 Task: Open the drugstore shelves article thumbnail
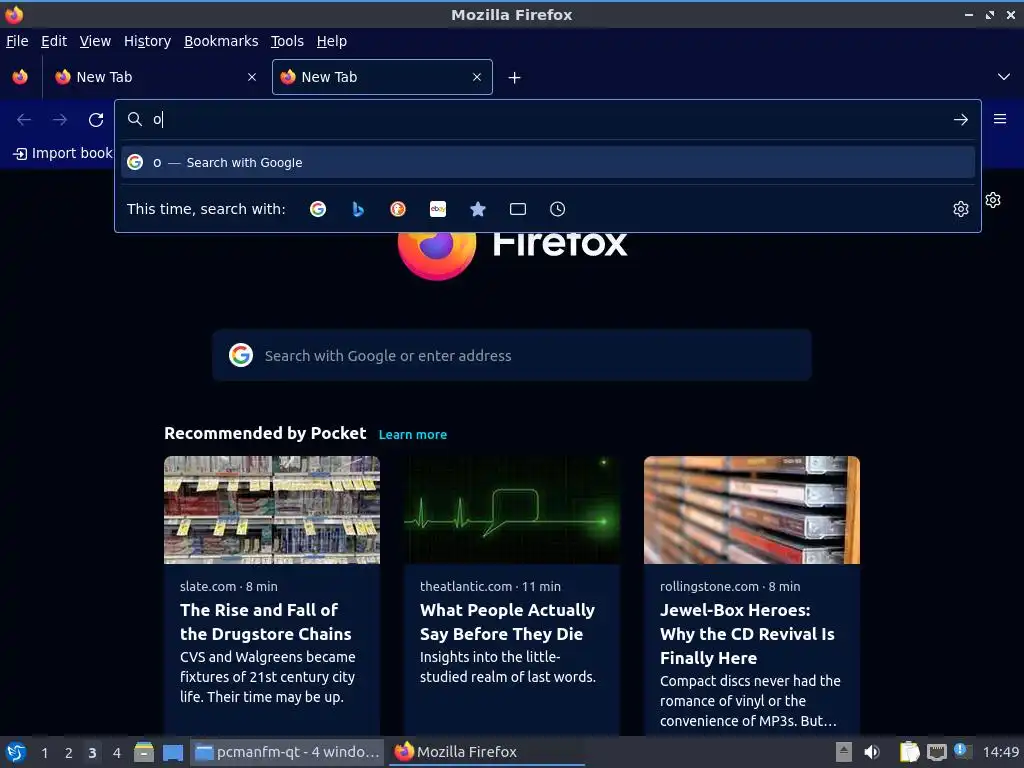click(272, 510)
